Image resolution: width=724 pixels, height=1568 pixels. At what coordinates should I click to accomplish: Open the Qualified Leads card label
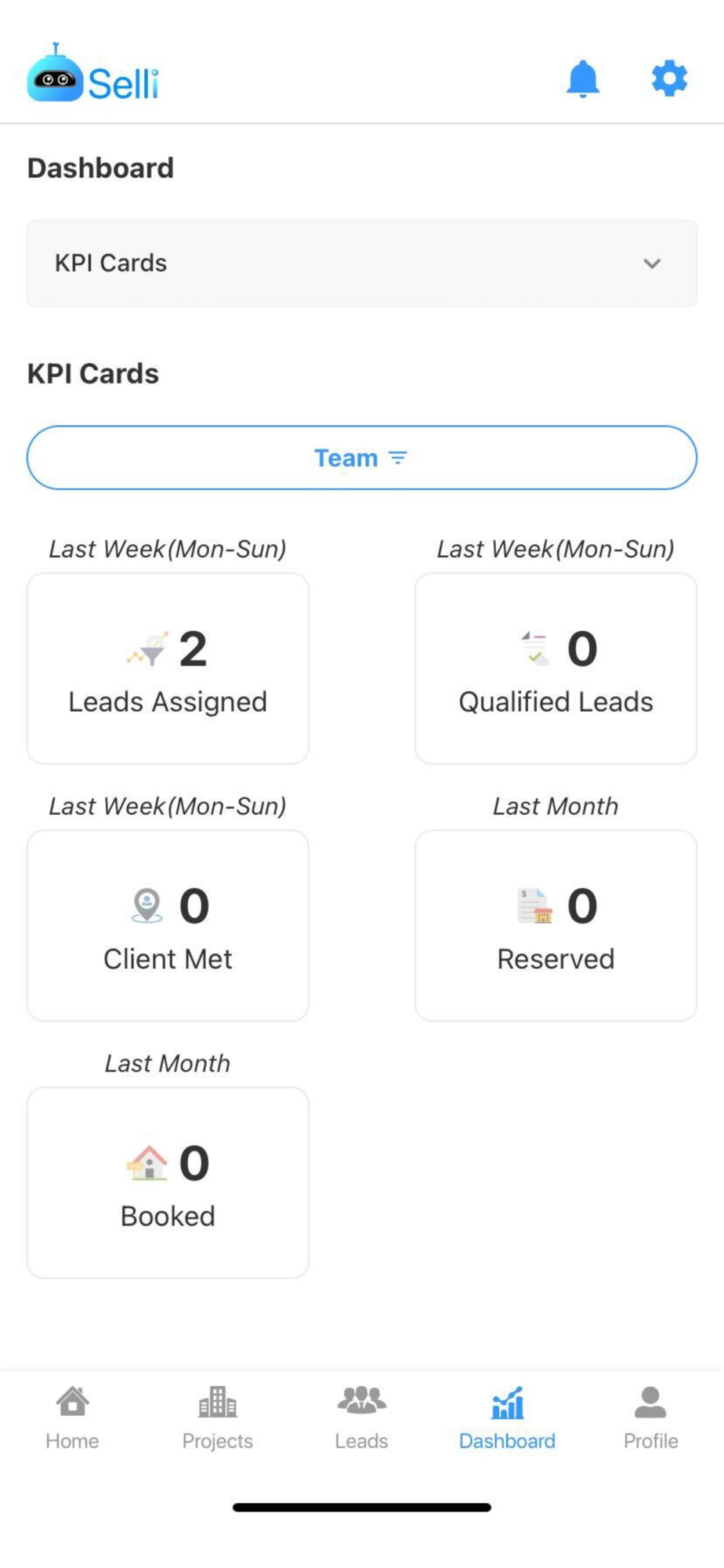point(556,702)
